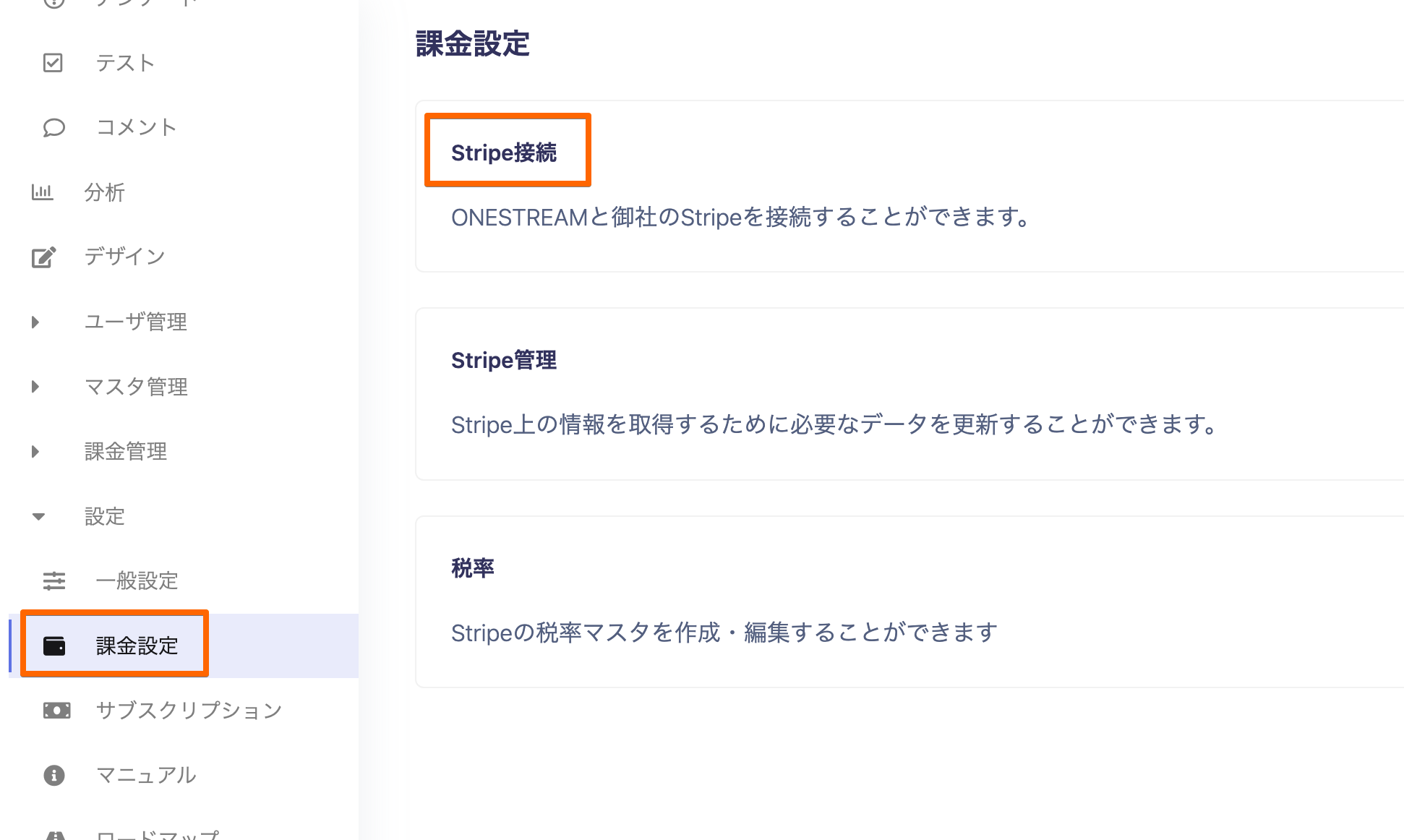Screen dimensions: 1404x840
Task: Expand the ユーザ管理 section arrow
Action: tap(35, 322)
